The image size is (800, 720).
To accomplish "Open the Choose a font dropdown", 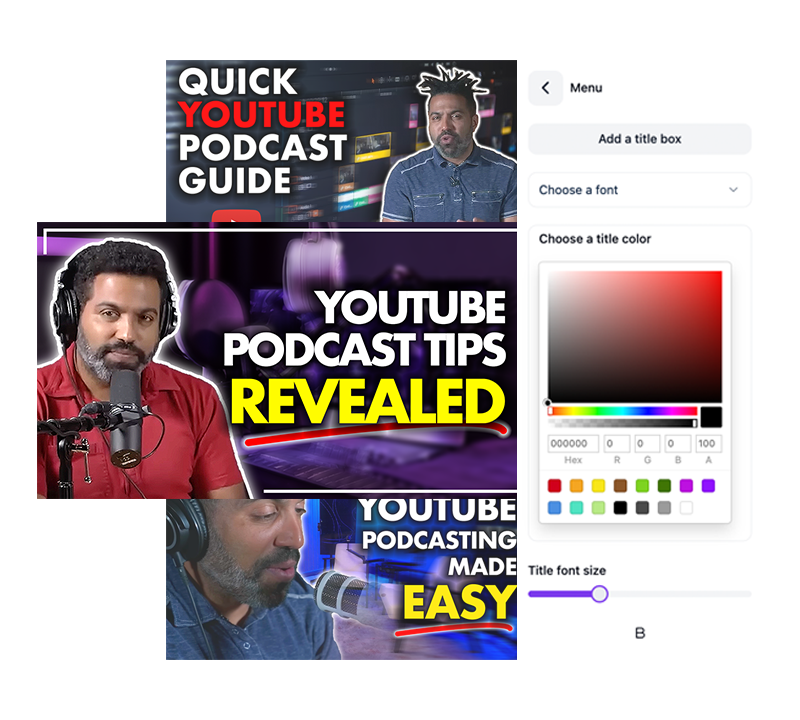I will [639, 190].
